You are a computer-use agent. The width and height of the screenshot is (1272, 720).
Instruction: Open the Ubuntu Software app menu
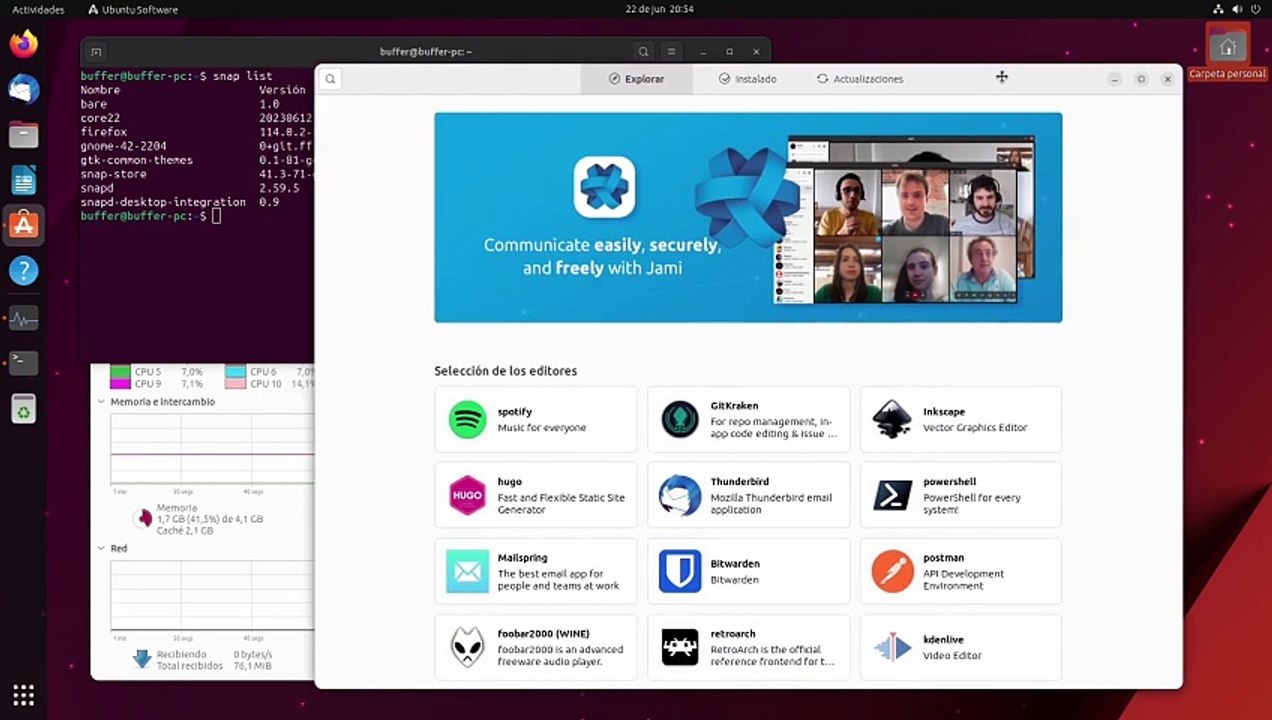coord(133,9)
